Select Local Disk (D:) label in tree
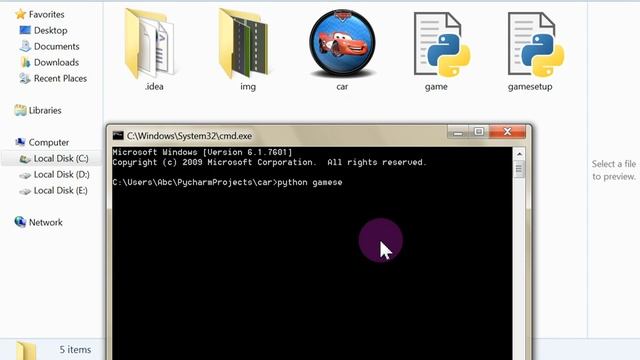Image resolution: width=640 pixels, height=360 pixels. click(62, 174)
